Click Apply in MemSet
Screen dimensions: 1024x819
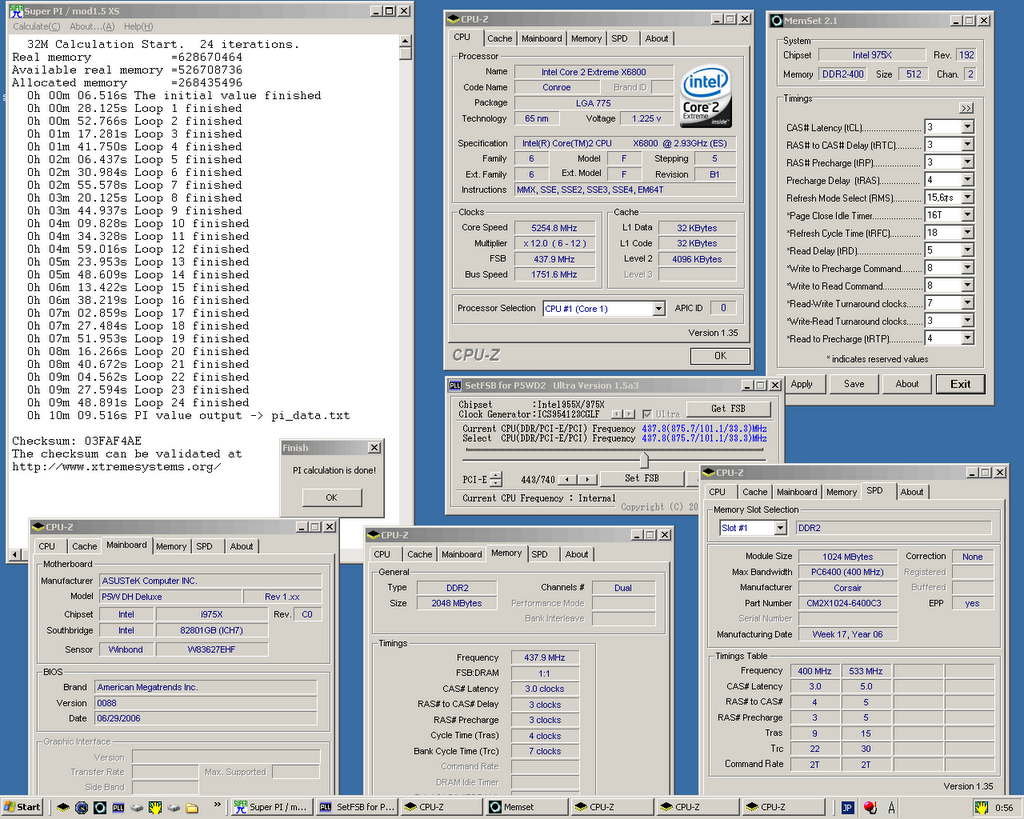(801, 384)
